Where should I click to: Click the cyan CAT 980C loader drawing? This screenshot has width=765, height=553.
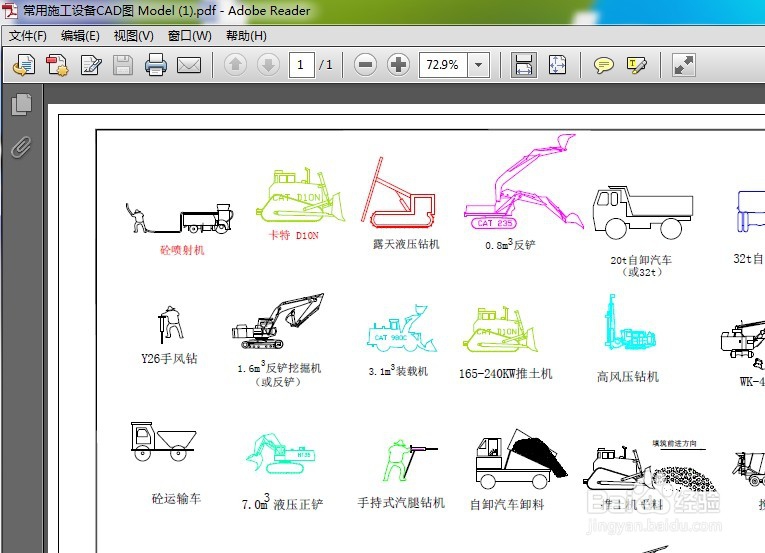(x=402, y=328)
